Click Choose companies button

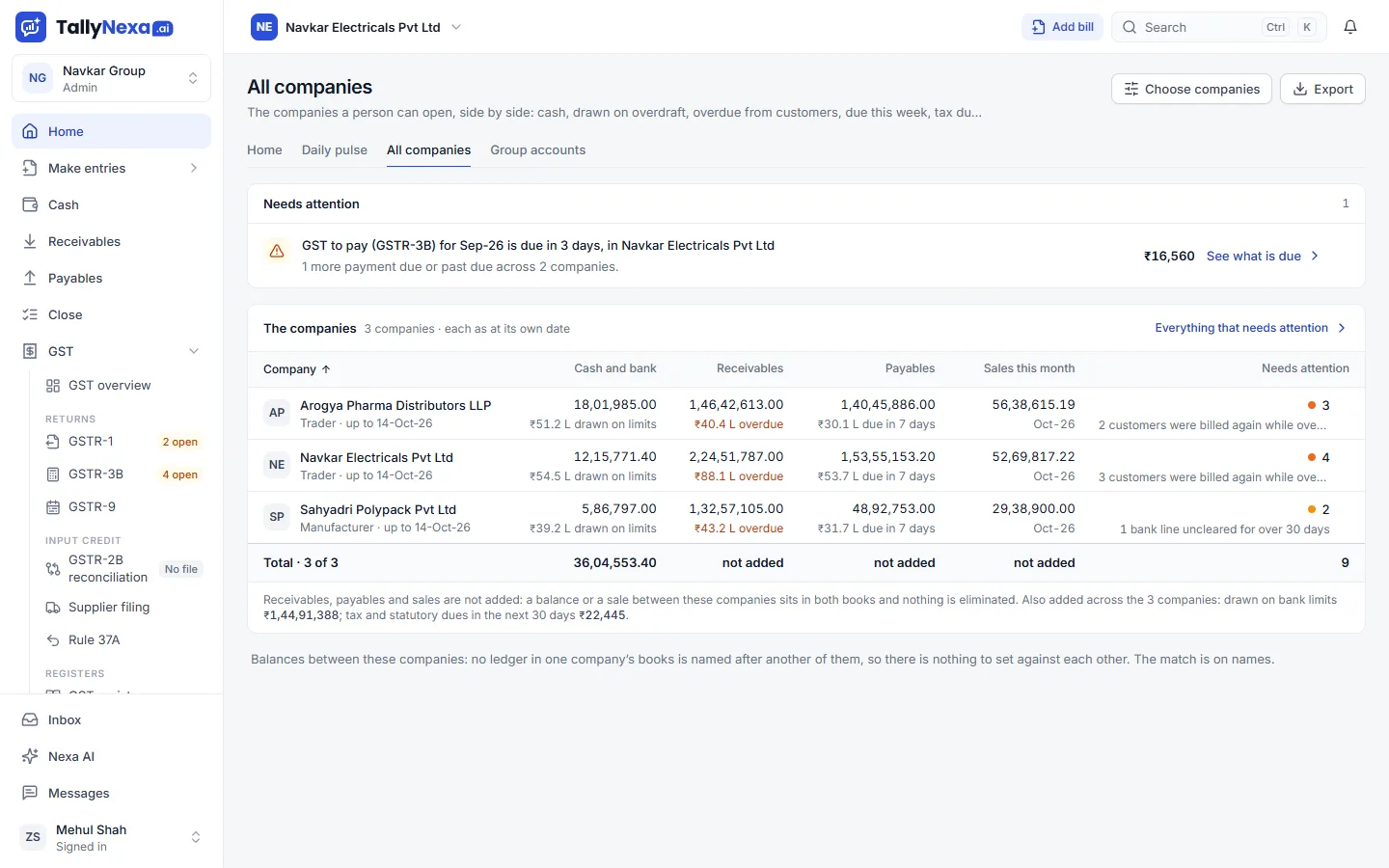click(x=1191, y=89)
